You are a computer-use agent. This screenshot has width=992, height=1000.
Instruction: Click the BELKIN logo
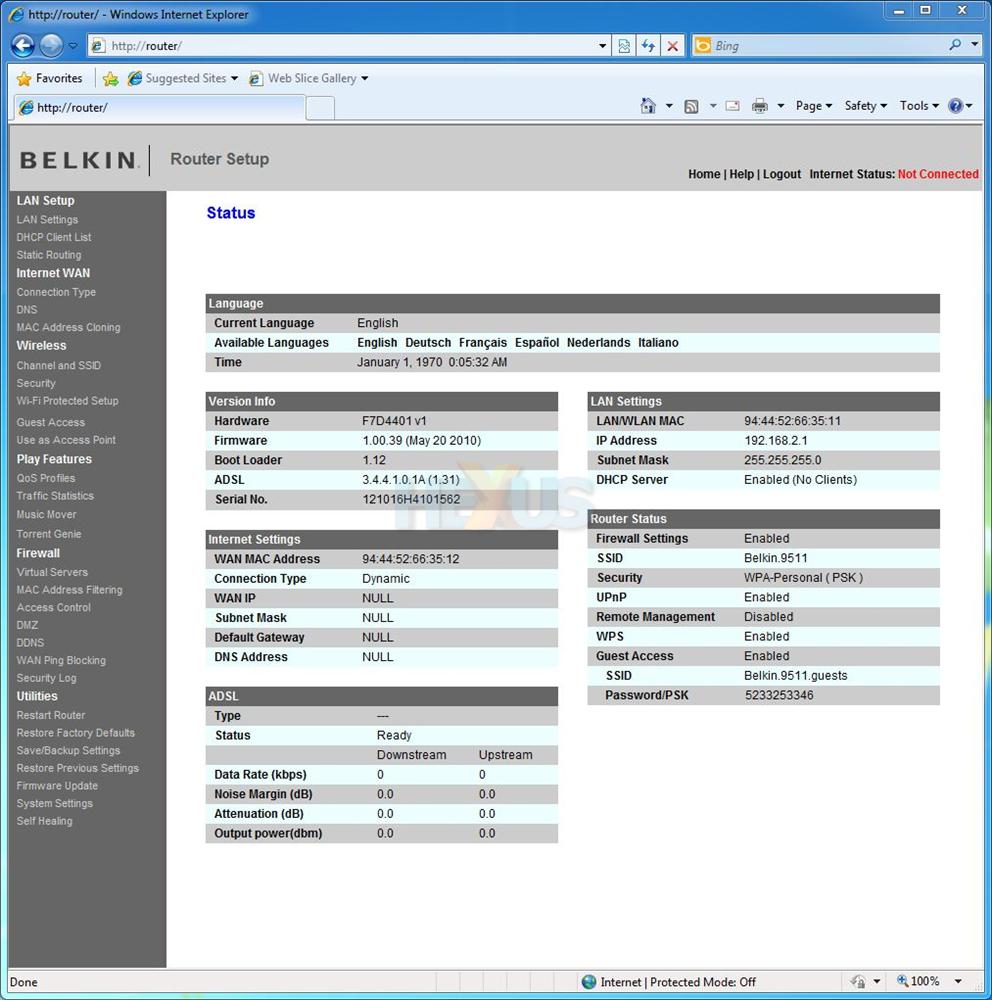[x=78, y=160]
